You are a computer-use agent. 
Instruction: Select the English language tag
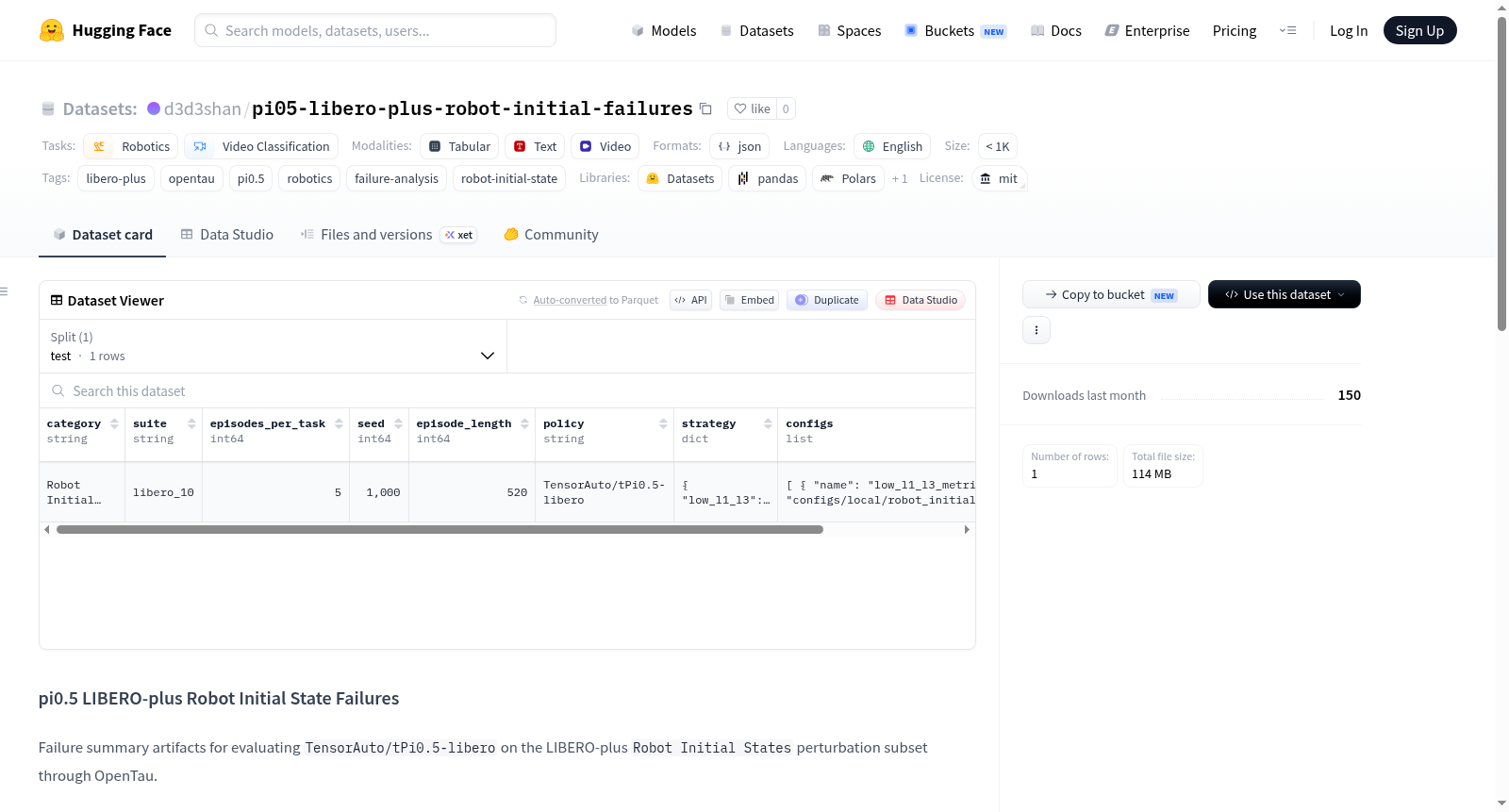(x=892, y=146)
